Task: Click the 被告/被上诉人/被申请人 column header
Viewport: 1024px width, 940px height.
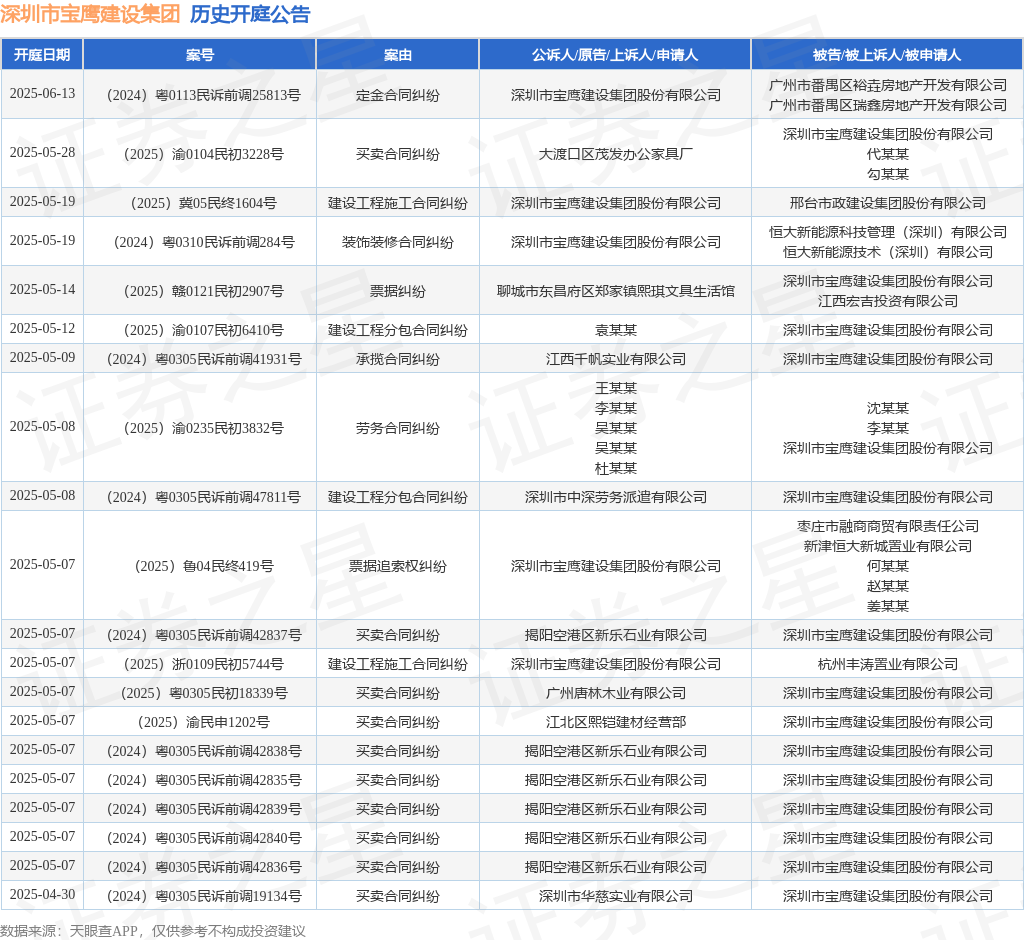Action: [x=887, y=55]
